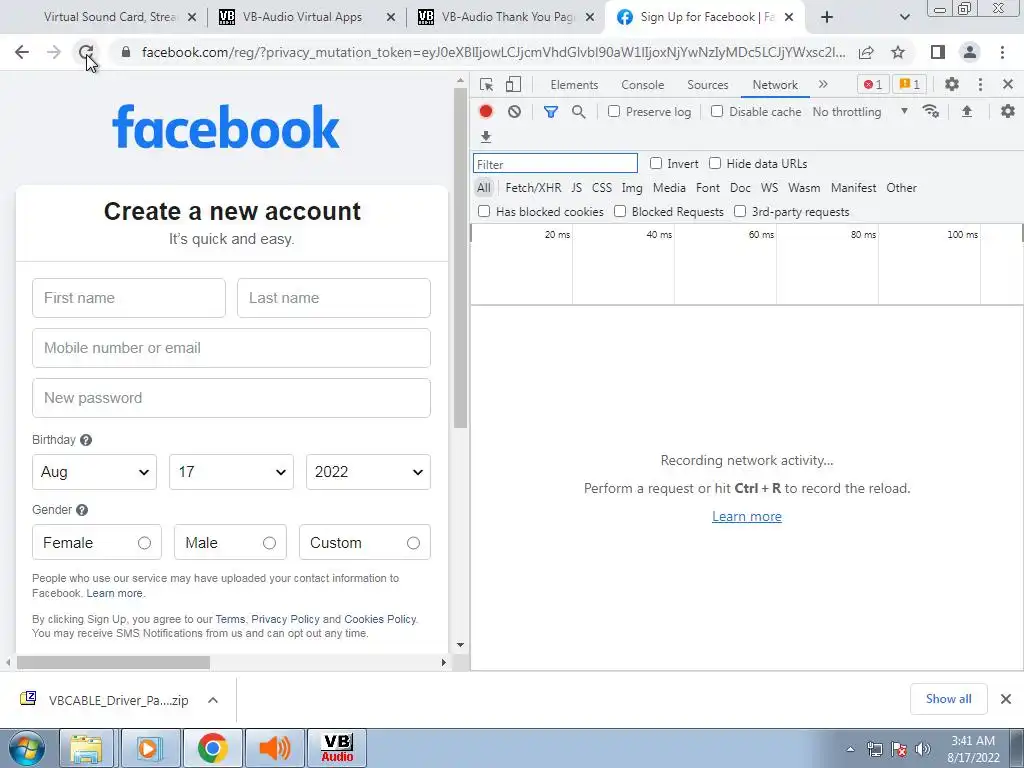Stop recording with the red record button
Viewport: 1024px width, 768px height.
pos(486,112)
